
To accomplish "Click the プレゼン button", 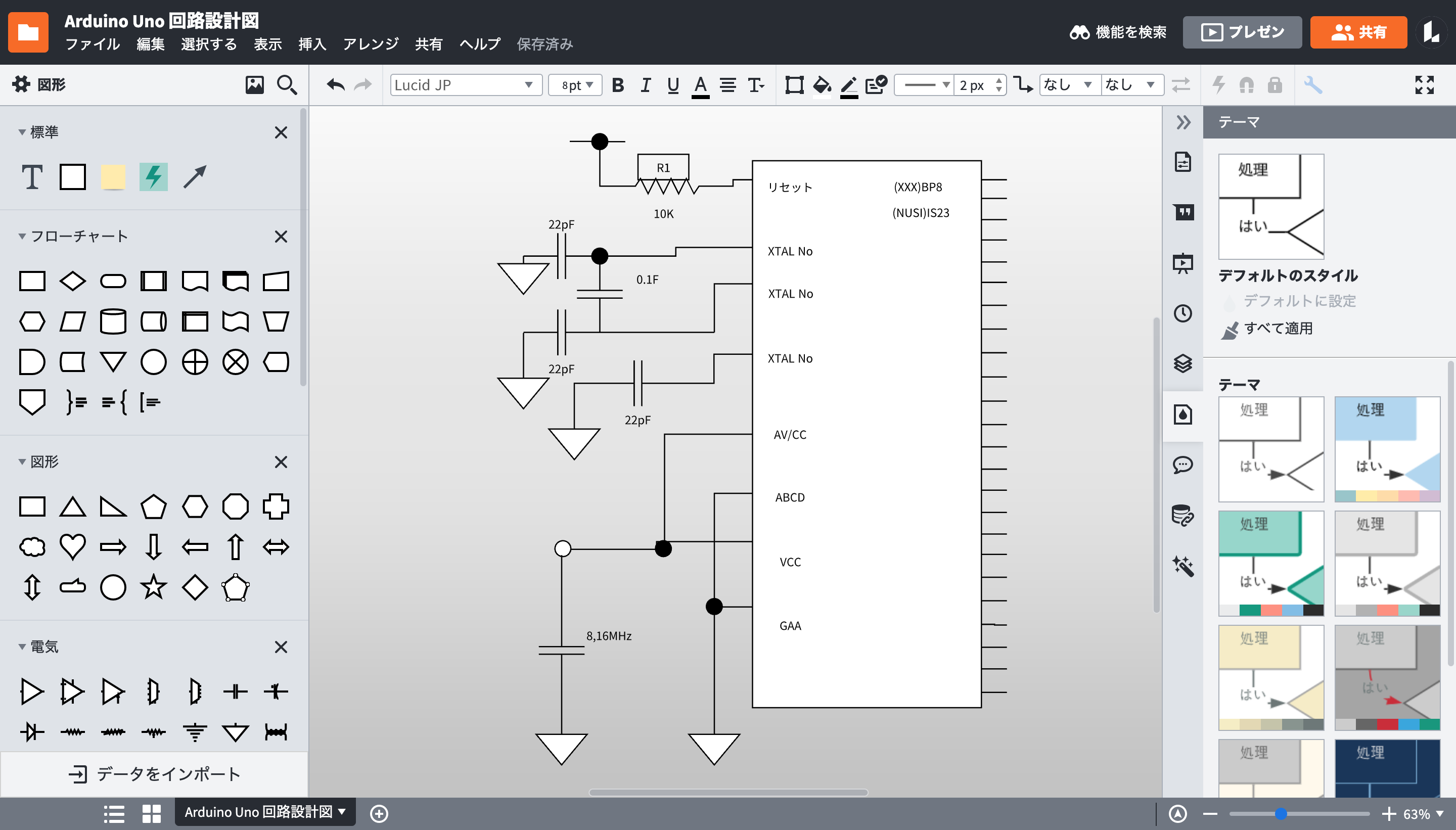I will tap(1242, 32).
